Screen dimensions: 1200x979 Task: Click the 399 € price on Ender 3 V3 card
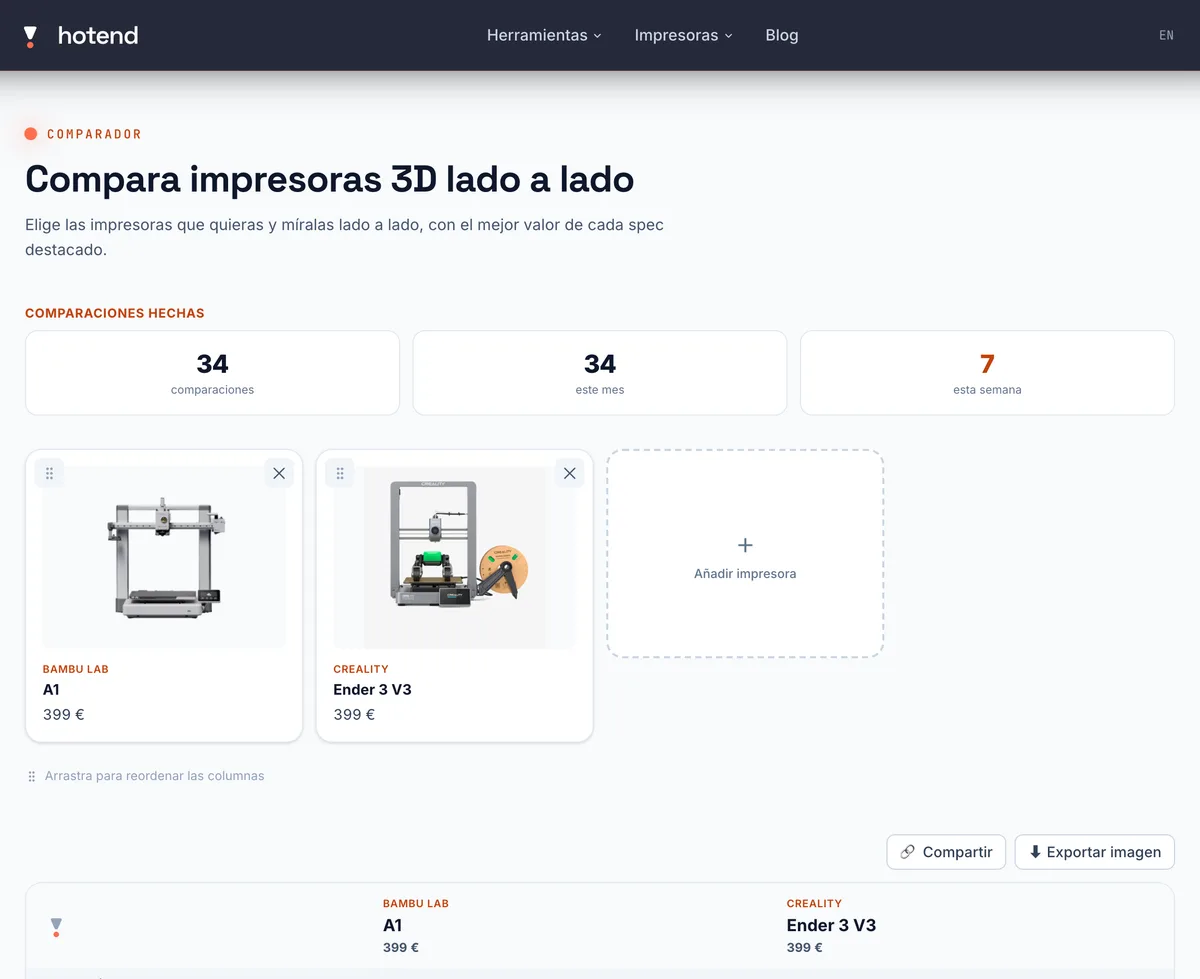(x=354, y=715)
